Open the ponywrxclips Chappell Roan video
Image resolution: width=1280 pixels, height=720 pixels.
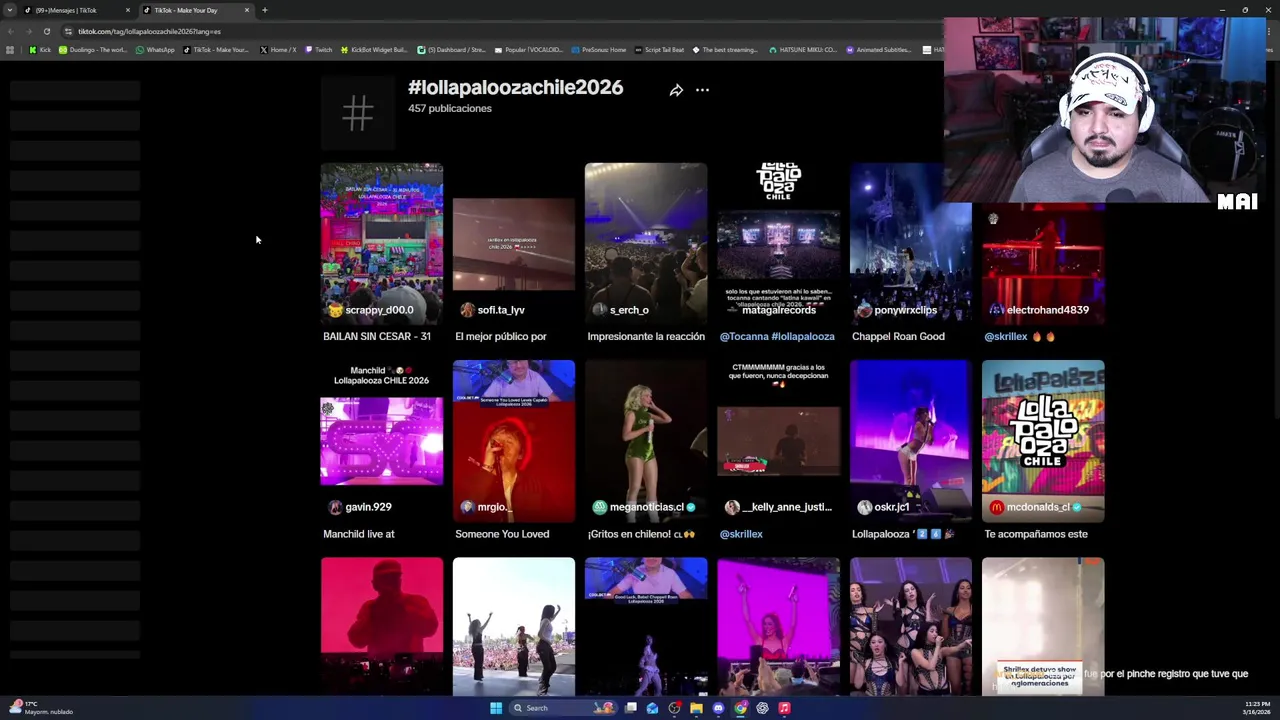click(x=910, y=244)
